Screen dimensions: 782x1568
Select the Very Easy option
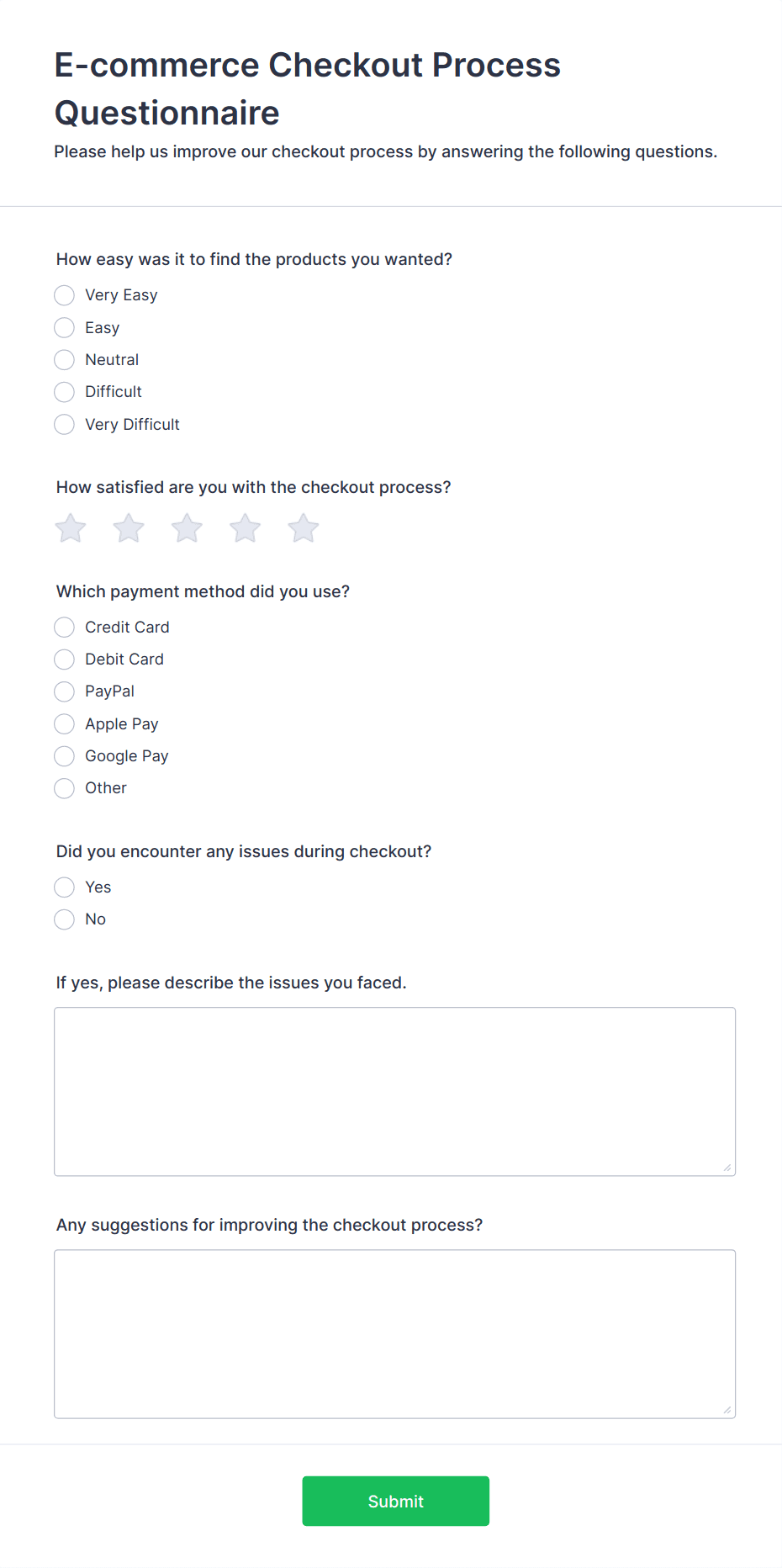65,295
